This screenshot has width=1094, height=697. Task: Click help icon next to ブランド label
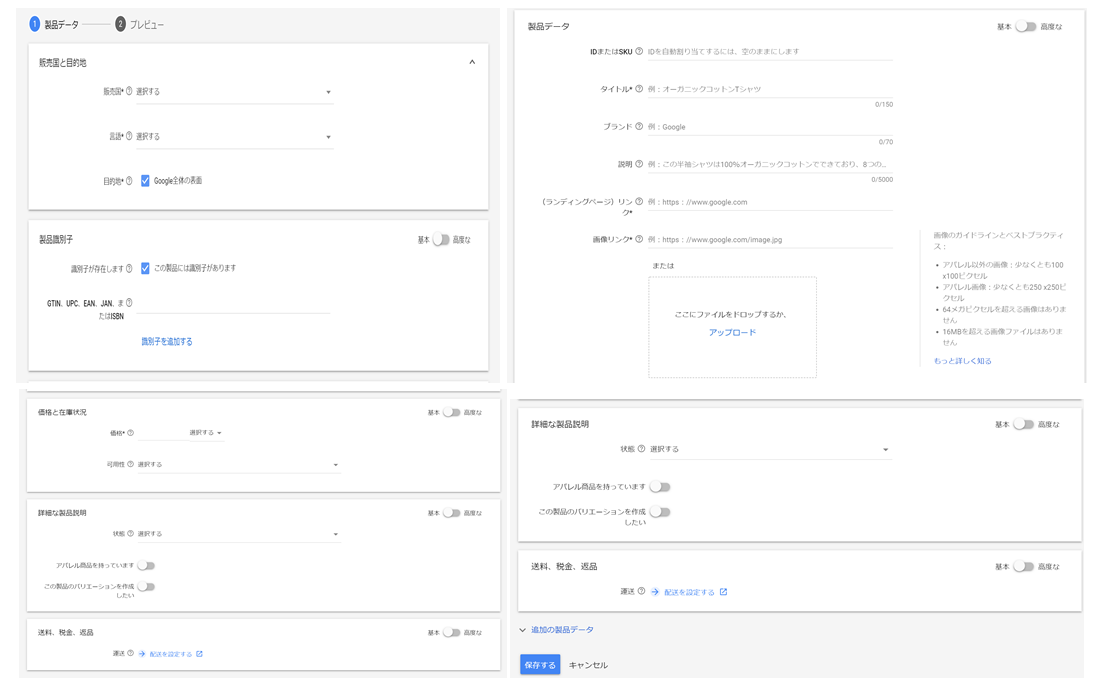pos(639,126)
